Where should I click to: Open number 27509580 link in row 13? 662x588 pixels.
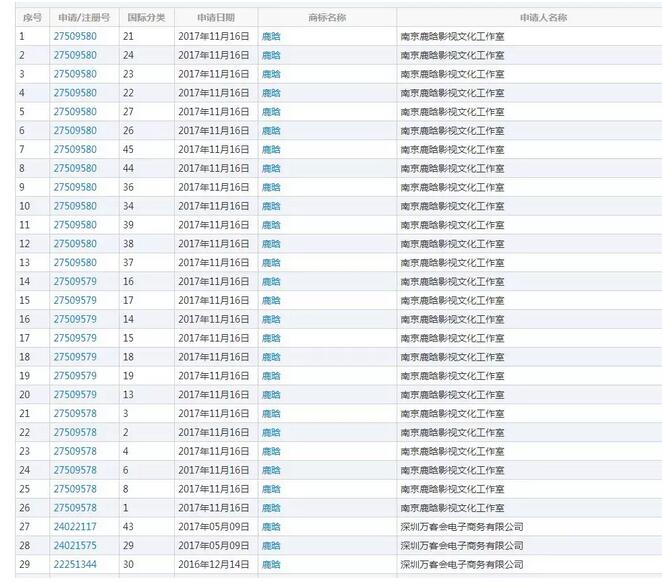pyautogui.click(x=75, y=263)
